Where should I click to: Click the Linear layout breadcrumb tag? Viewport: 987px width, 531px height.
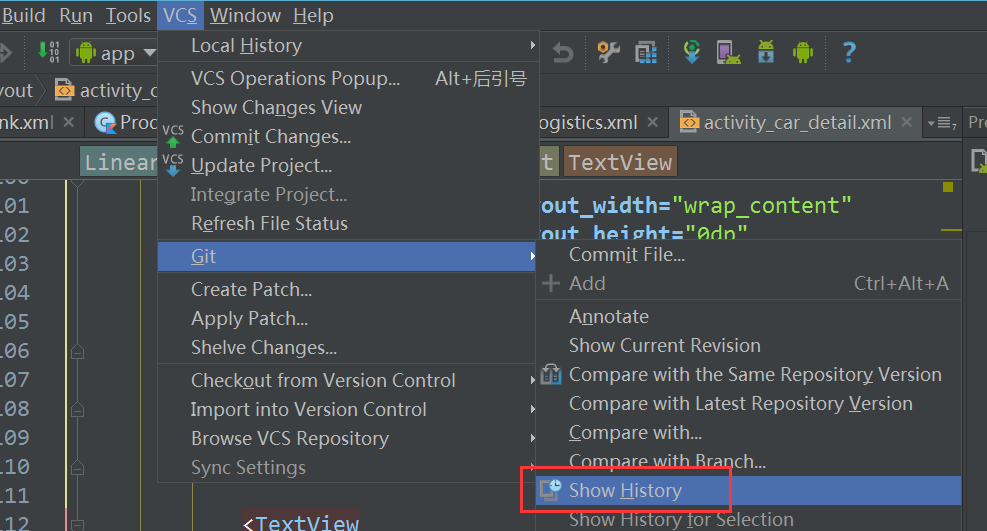(x=120, y=162)
